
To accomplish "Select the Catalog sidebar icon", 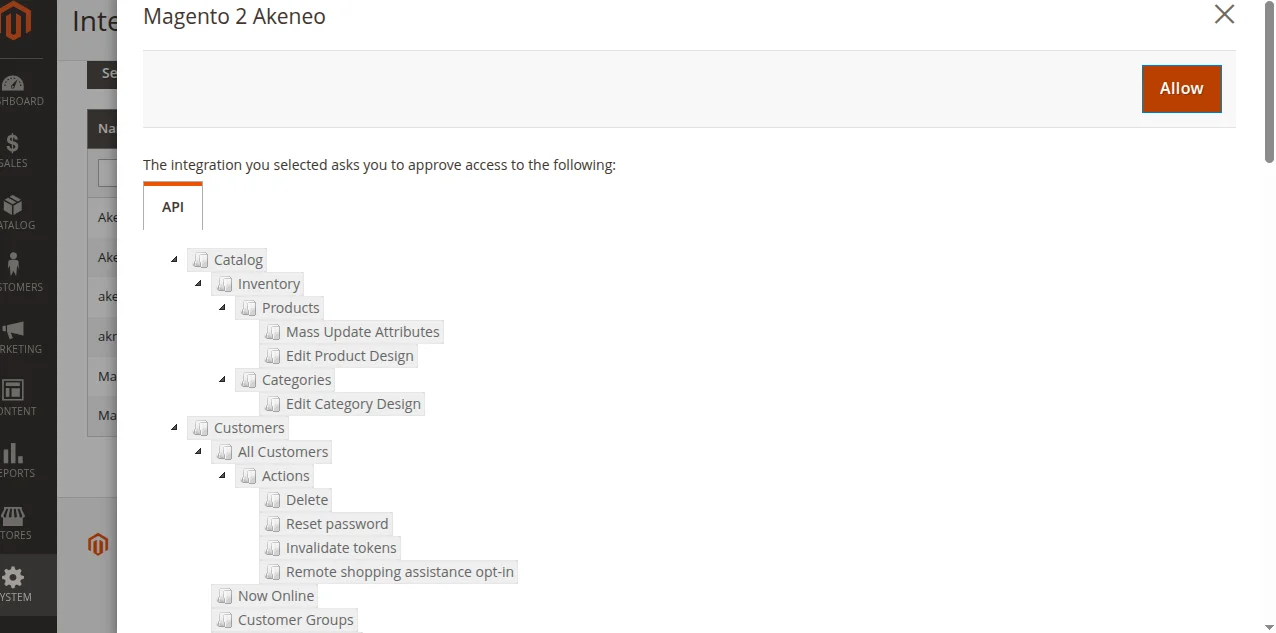I will 18,212.
